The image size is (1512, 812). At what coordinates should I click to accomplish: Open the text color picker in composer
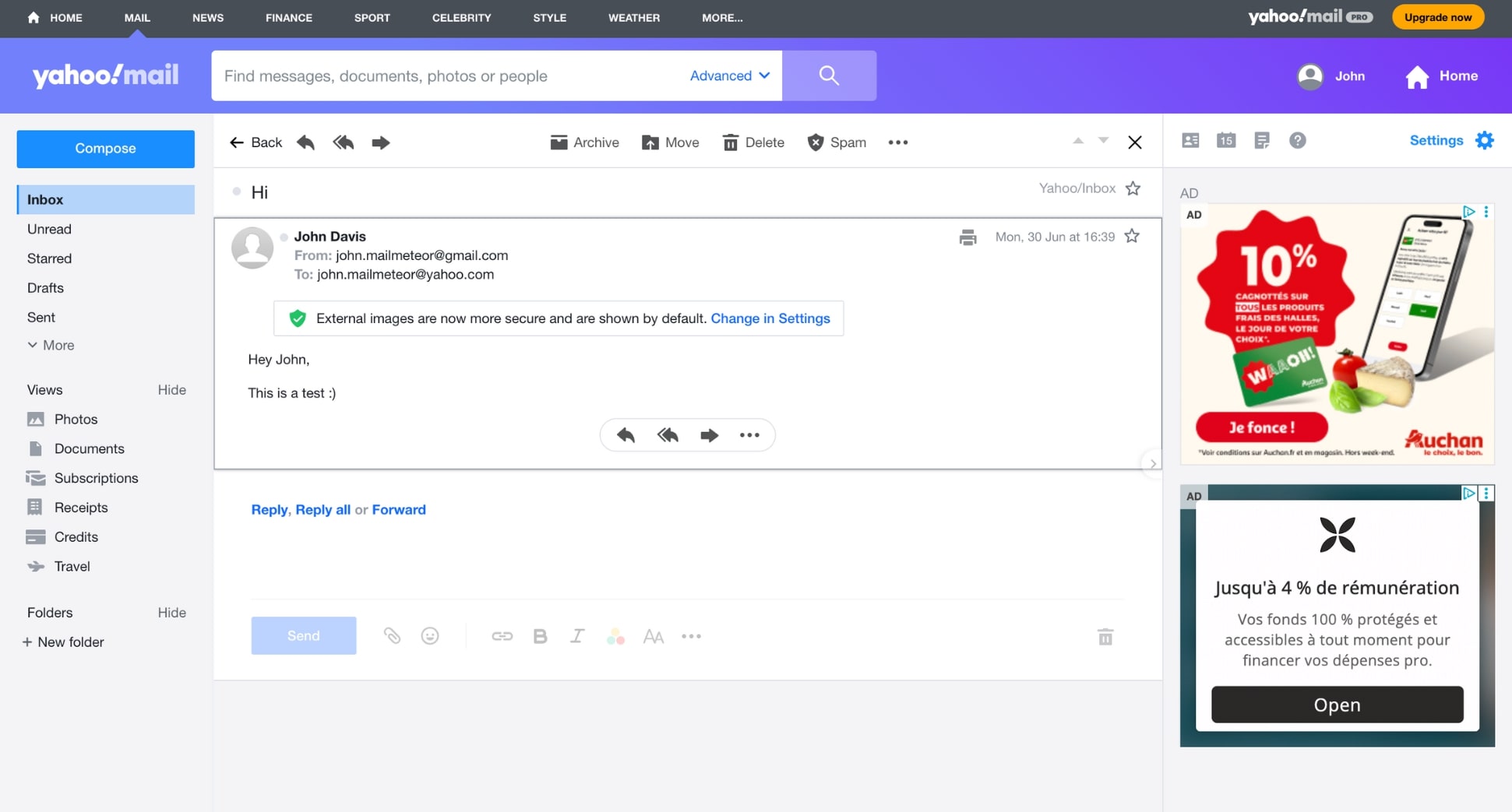click(x=615, y=635)
